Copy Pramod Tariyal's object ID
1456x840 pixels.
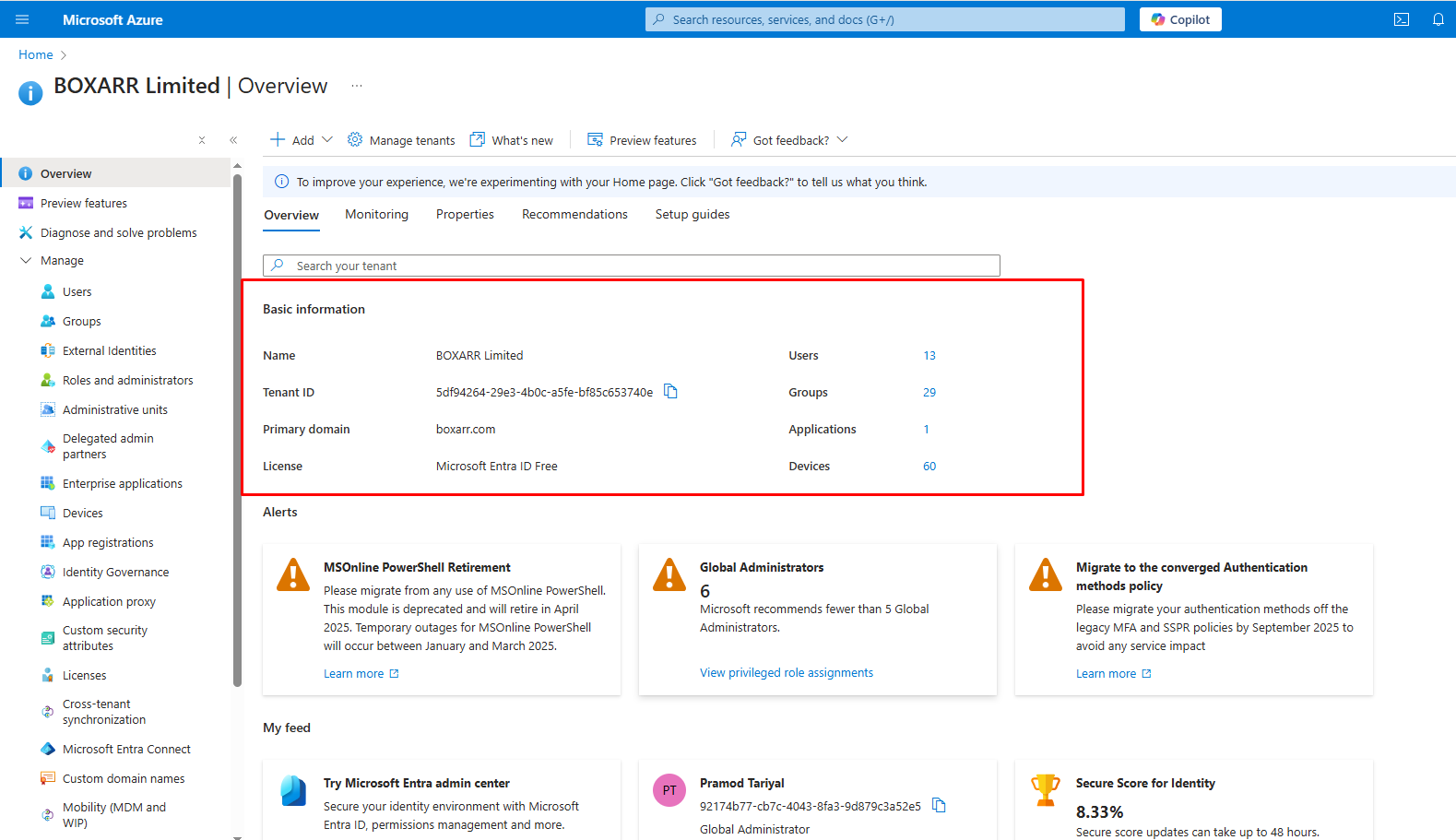tap(939, 805)
